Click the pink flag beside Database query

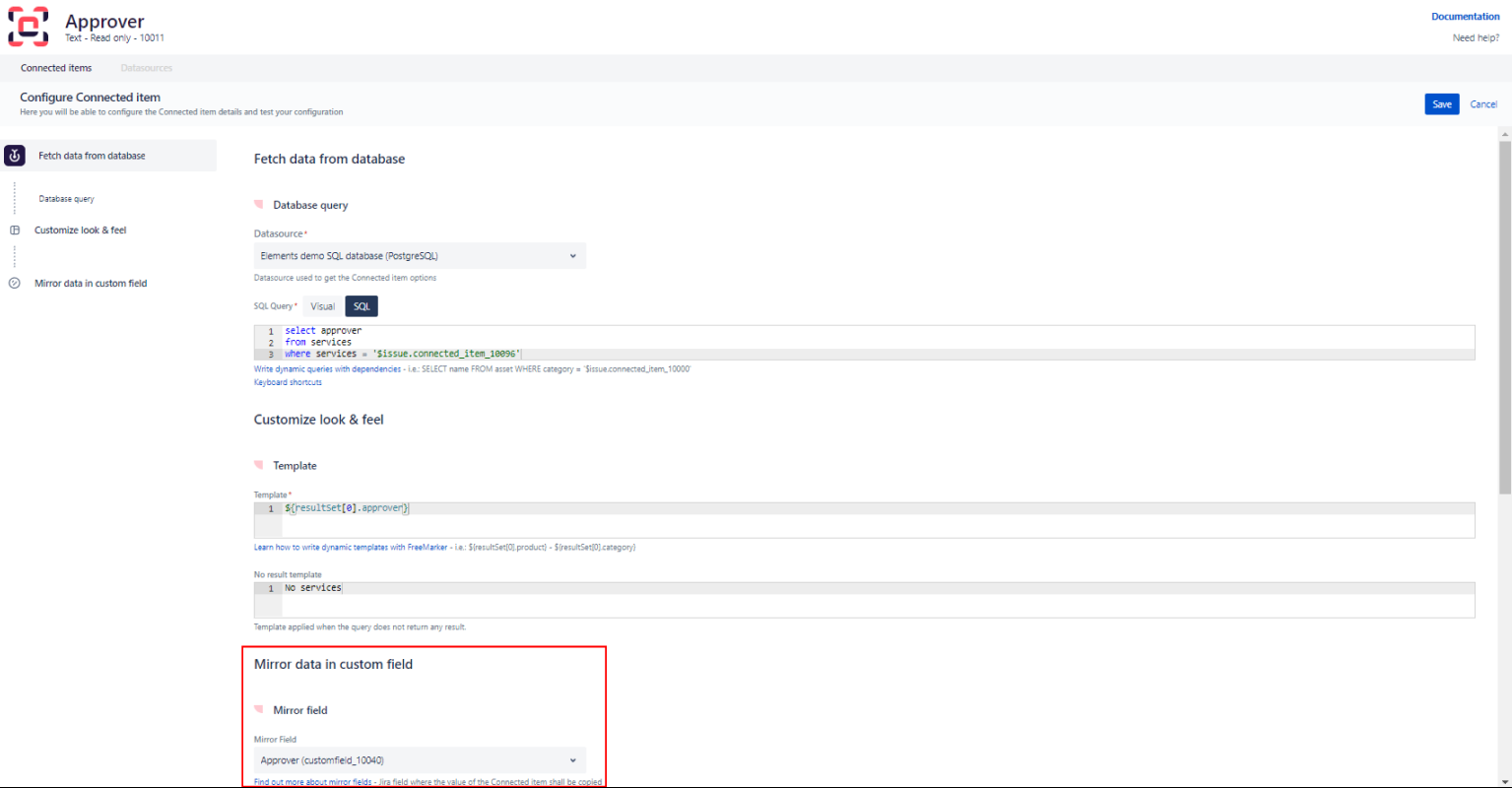pyautogui.click(x=259, y=204)
